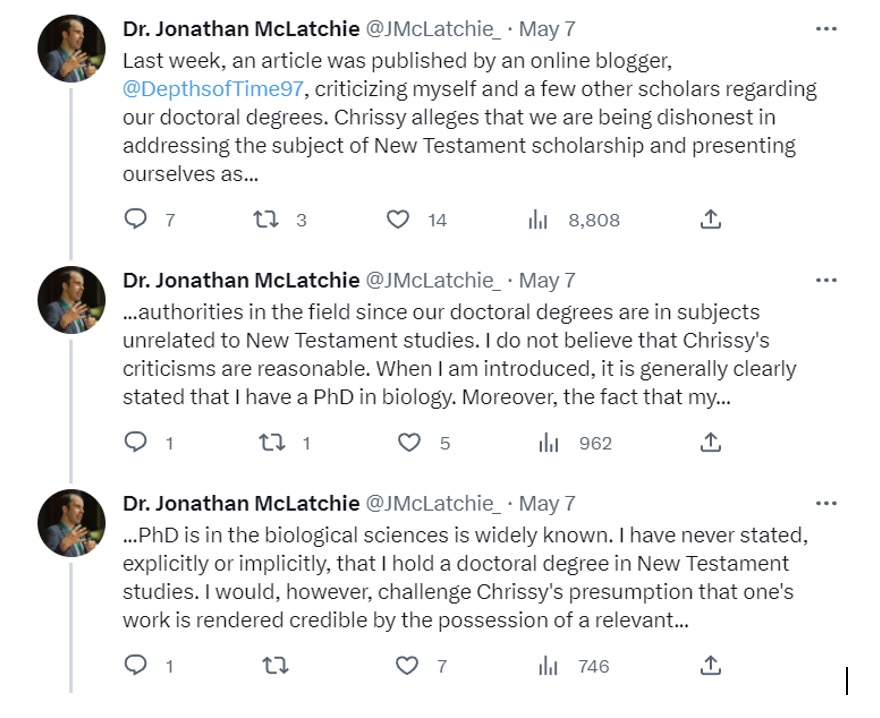This screenshot has height=718, width=880.
Task: Share the third tweet in the thread
Action: click(x=710, y=664)
